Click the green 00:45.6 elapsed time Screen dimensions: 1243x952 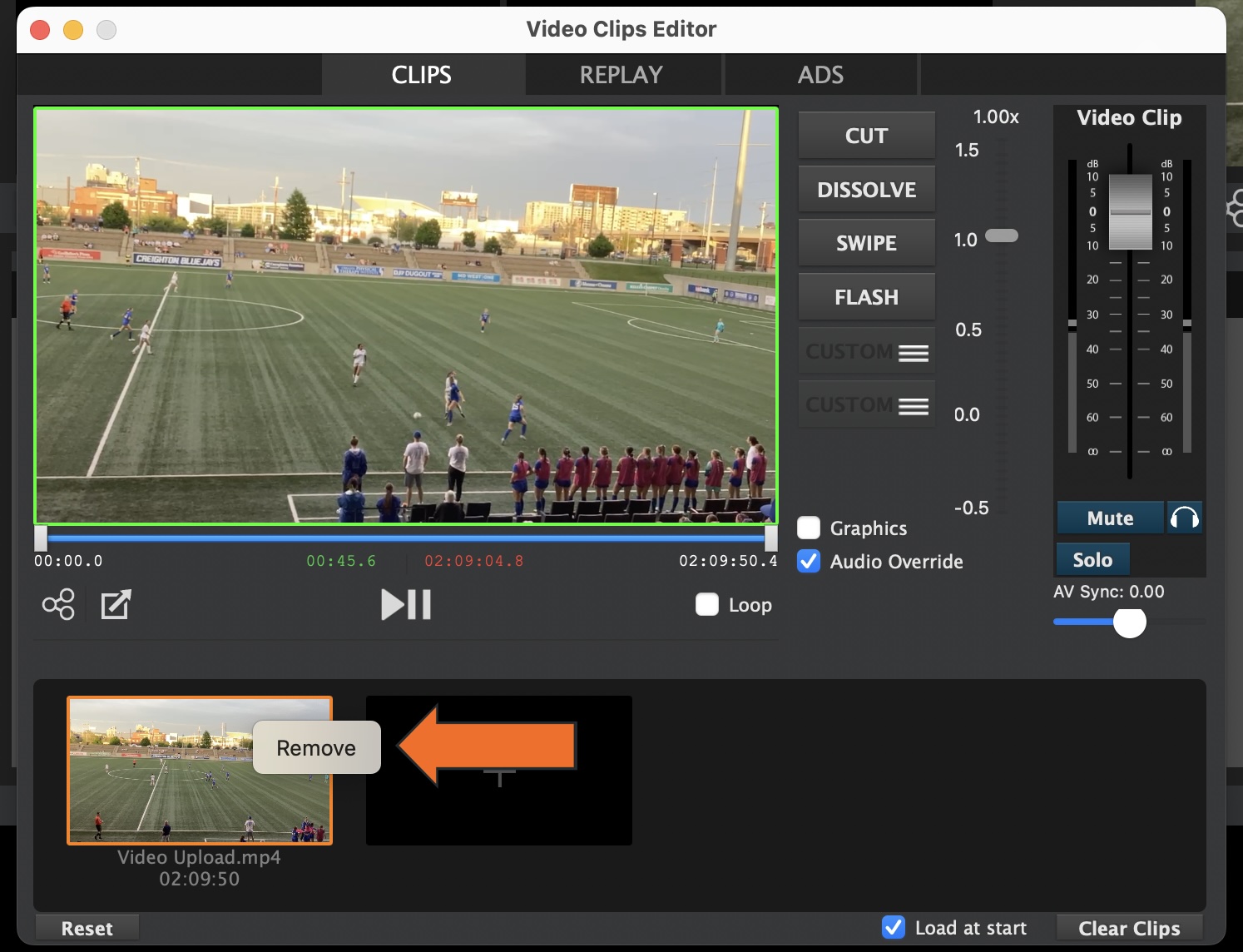[341, 561]
